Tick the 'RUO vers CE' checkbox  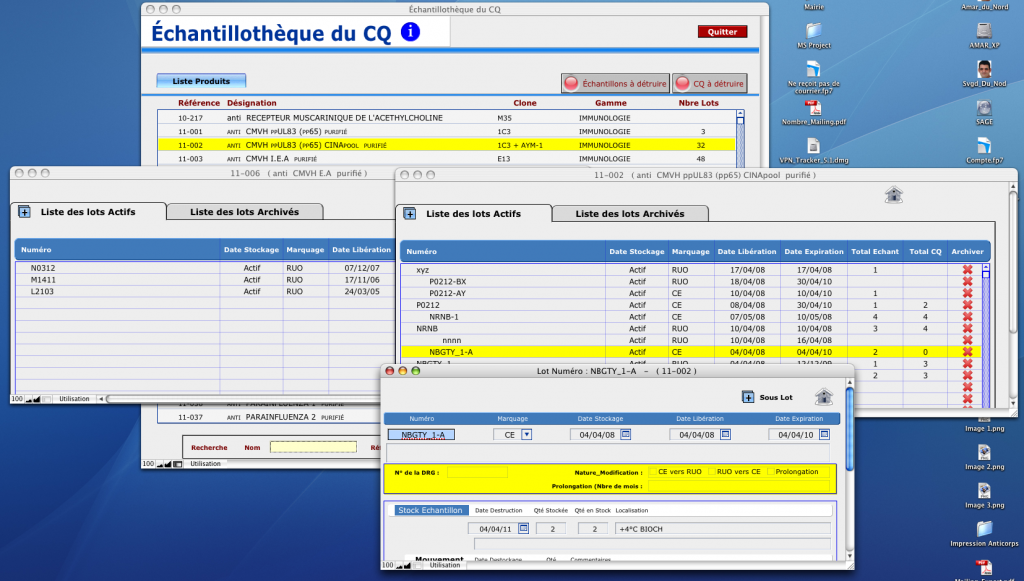click(x=712, y=471)
